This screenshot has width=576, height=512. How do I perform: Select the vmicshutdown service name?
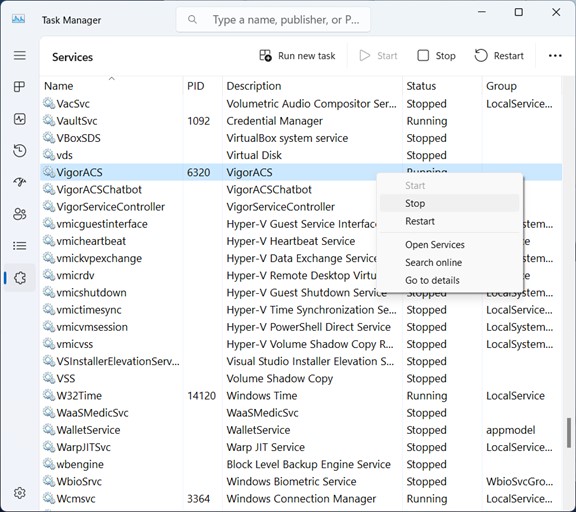click(91, 292)
